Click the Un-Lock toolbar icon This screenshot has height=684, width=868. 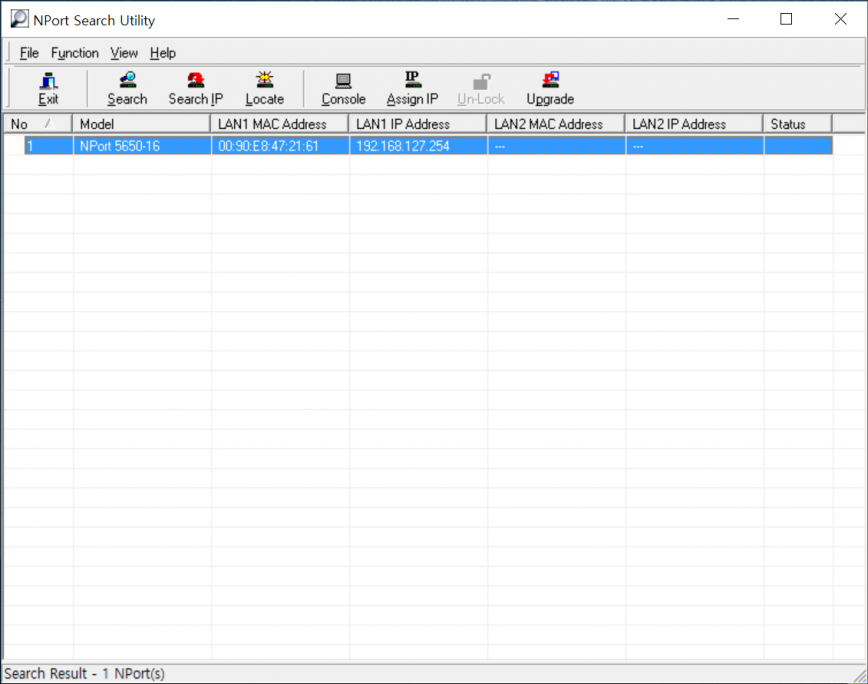click(x=480, y=89)
